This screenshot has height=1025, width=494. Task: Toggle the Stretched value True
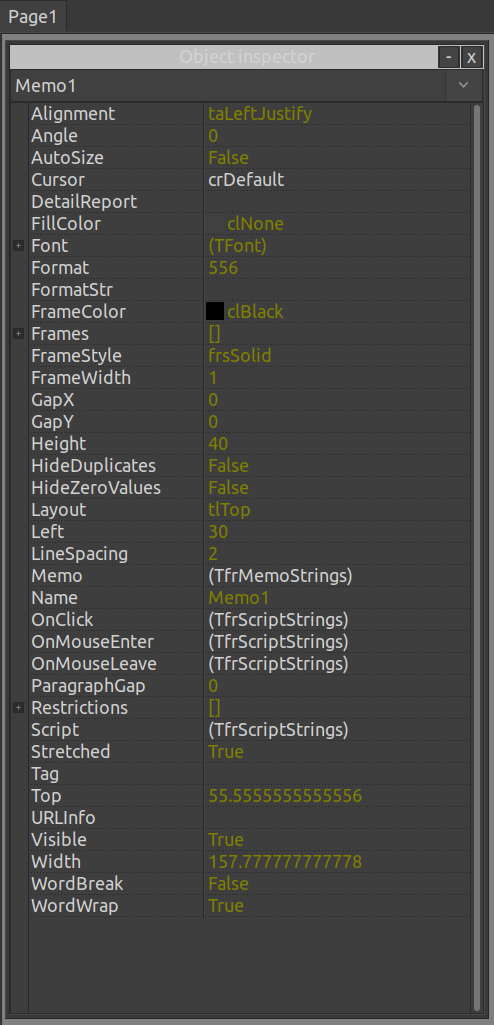226,752
